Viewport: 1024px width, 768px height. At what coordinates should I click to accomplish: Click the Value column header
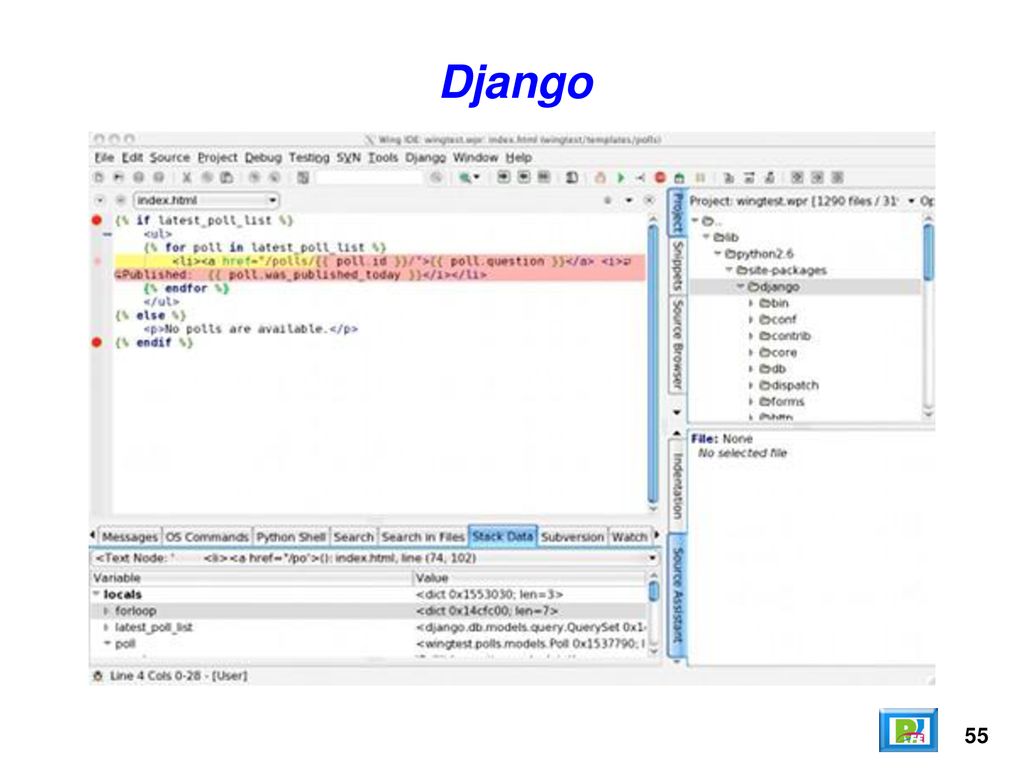[x=530, y=578]
